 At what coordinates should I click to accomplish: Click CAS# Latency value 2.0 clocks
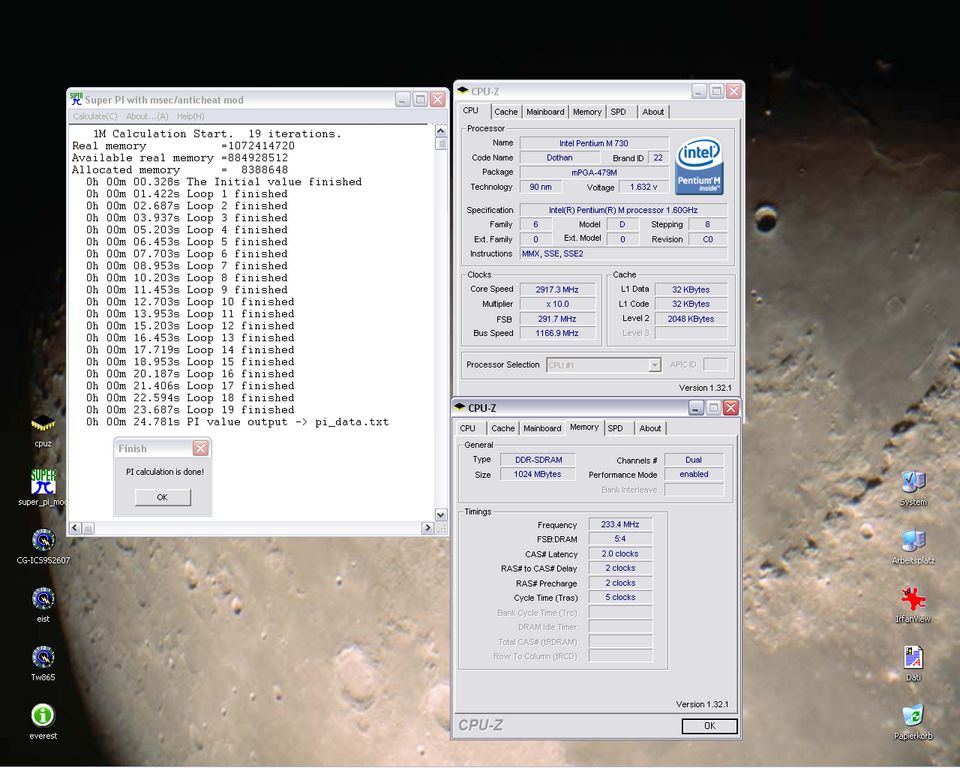pyautogui.click(x=620, y=554)
